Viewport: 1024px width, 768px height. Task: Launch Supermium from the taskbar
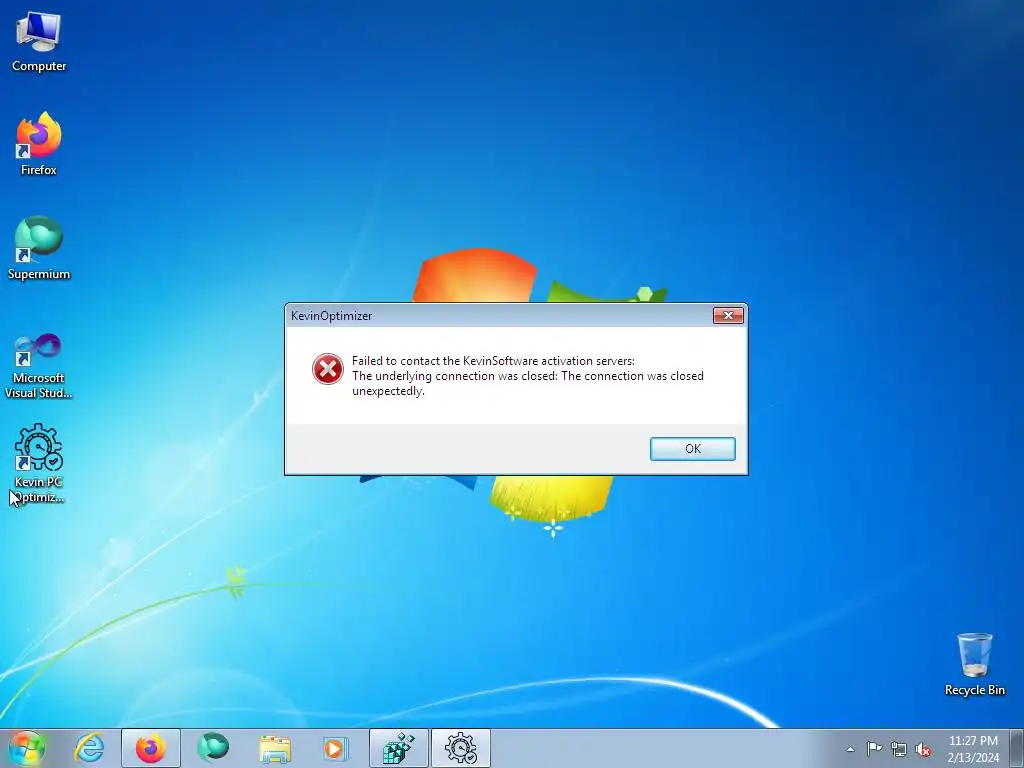[213, 748]
